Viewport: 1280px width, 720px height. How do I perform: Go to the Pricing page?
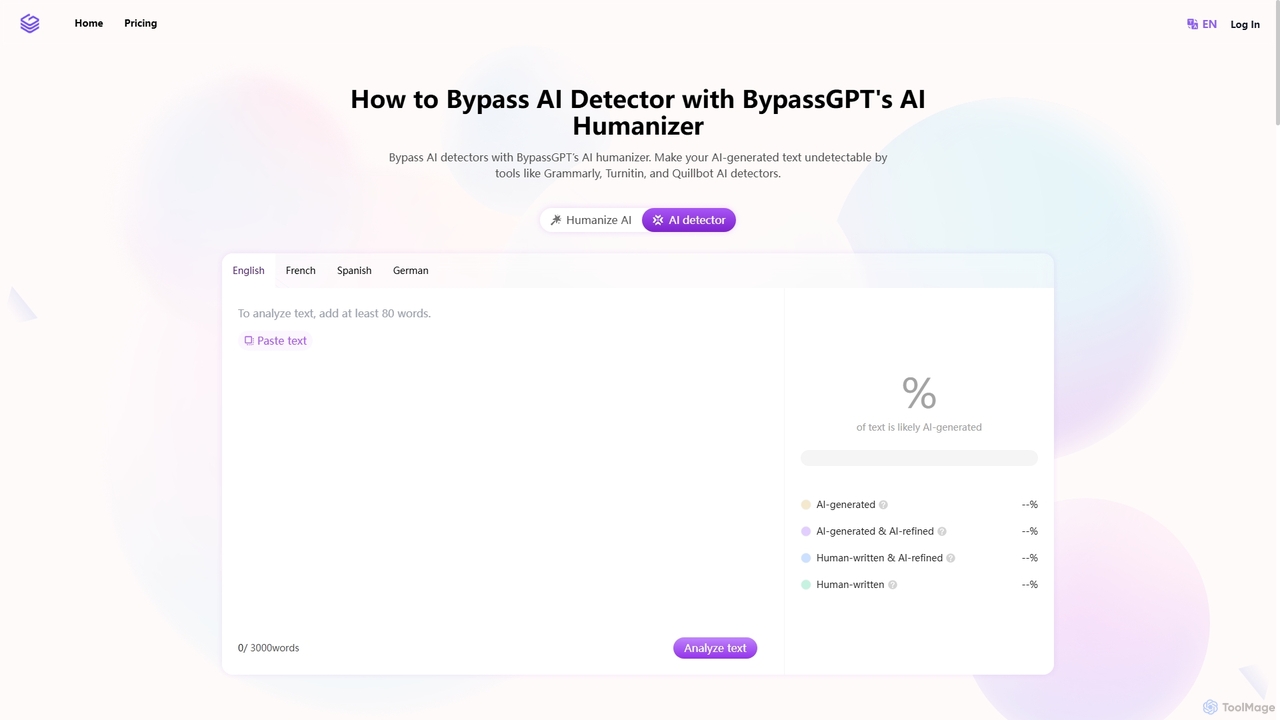(141, 23)
